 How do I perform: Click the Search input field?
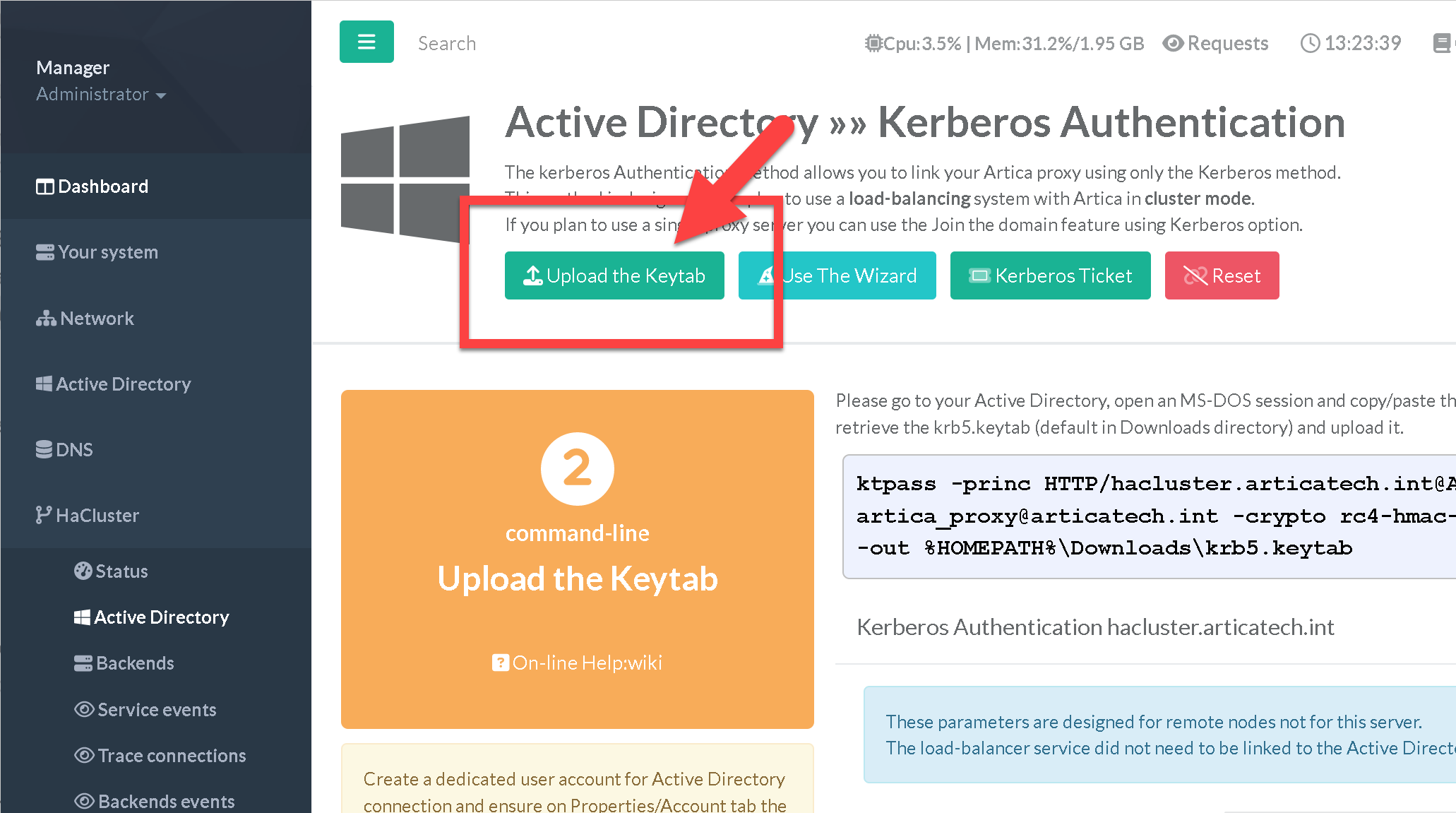447,44
